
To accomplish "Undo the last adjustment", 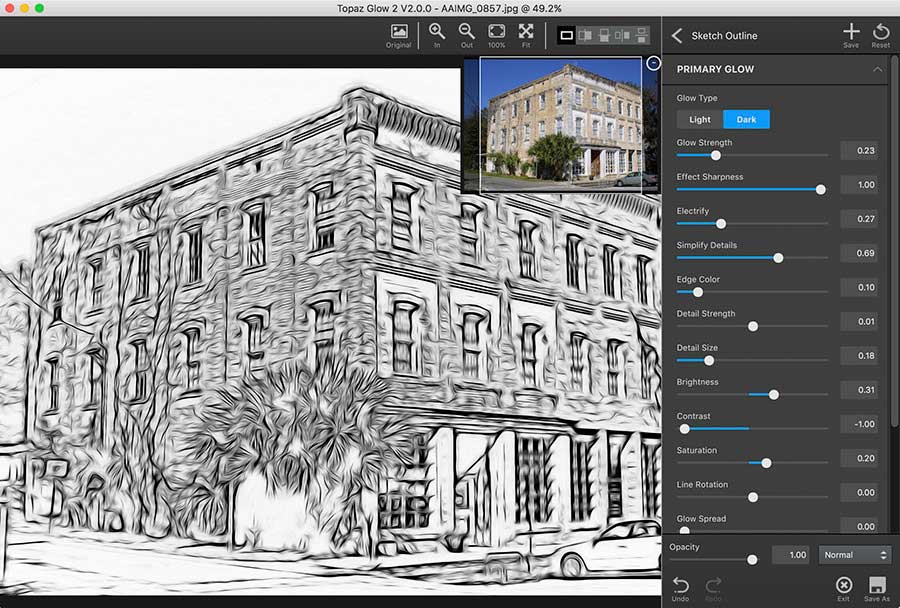I will pyautogui.click(x=680, y=588).
